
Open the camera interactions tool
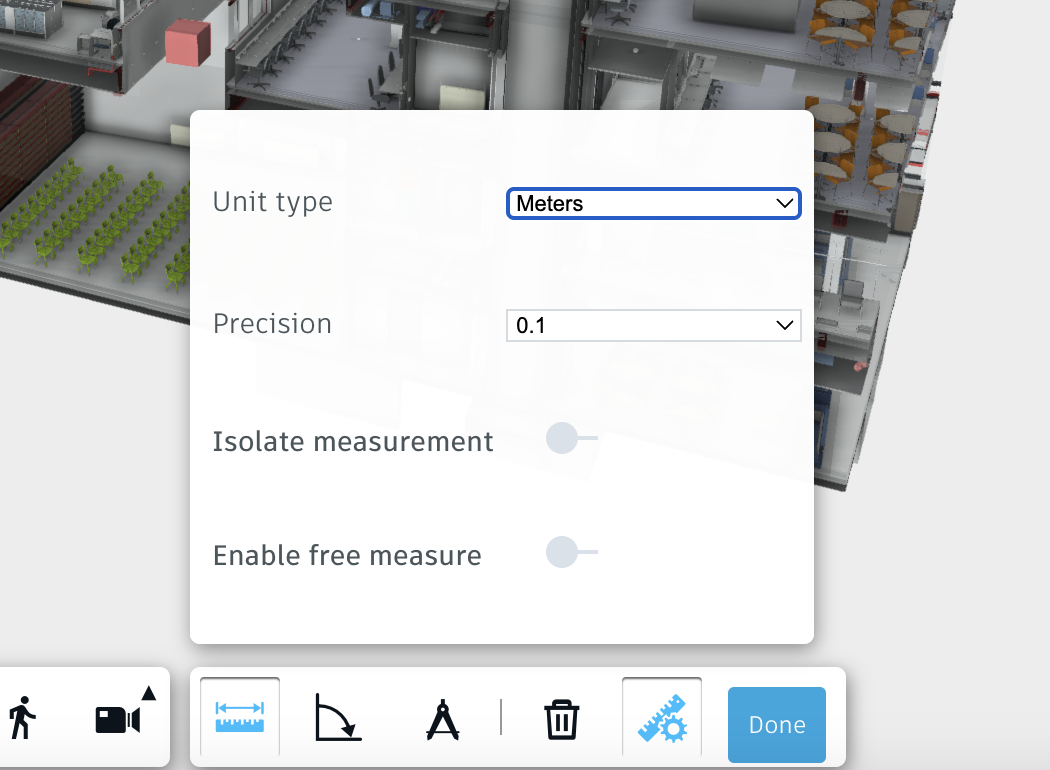coord(116,719)
